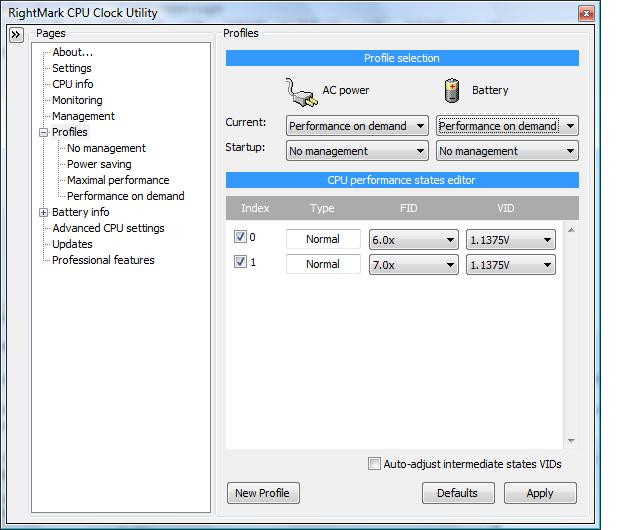Click the CPU performance states editor header

point(402,180)
